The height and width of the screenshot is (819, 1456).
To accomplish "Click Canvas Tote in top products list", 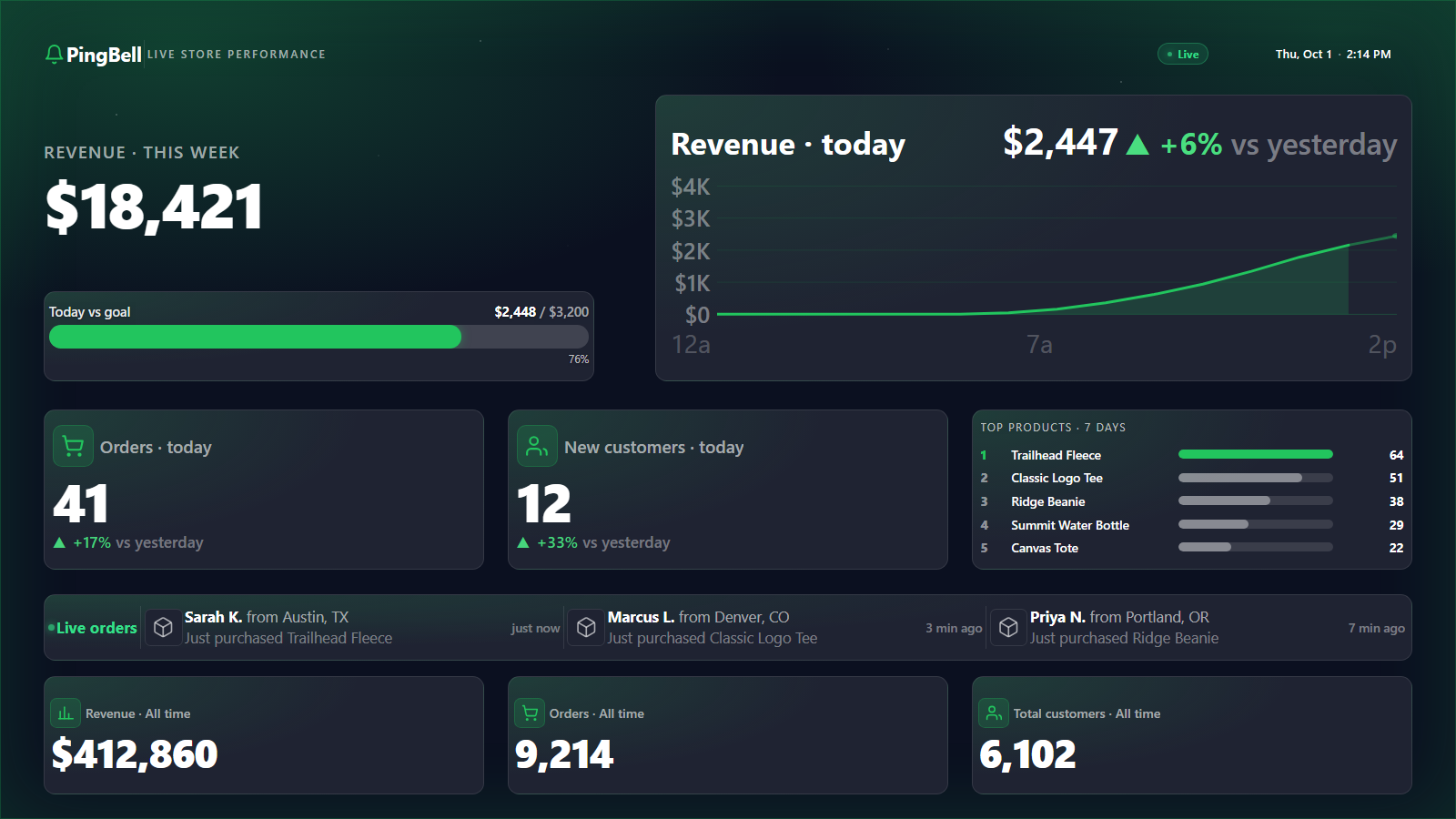I will (x=1045, y=548).
